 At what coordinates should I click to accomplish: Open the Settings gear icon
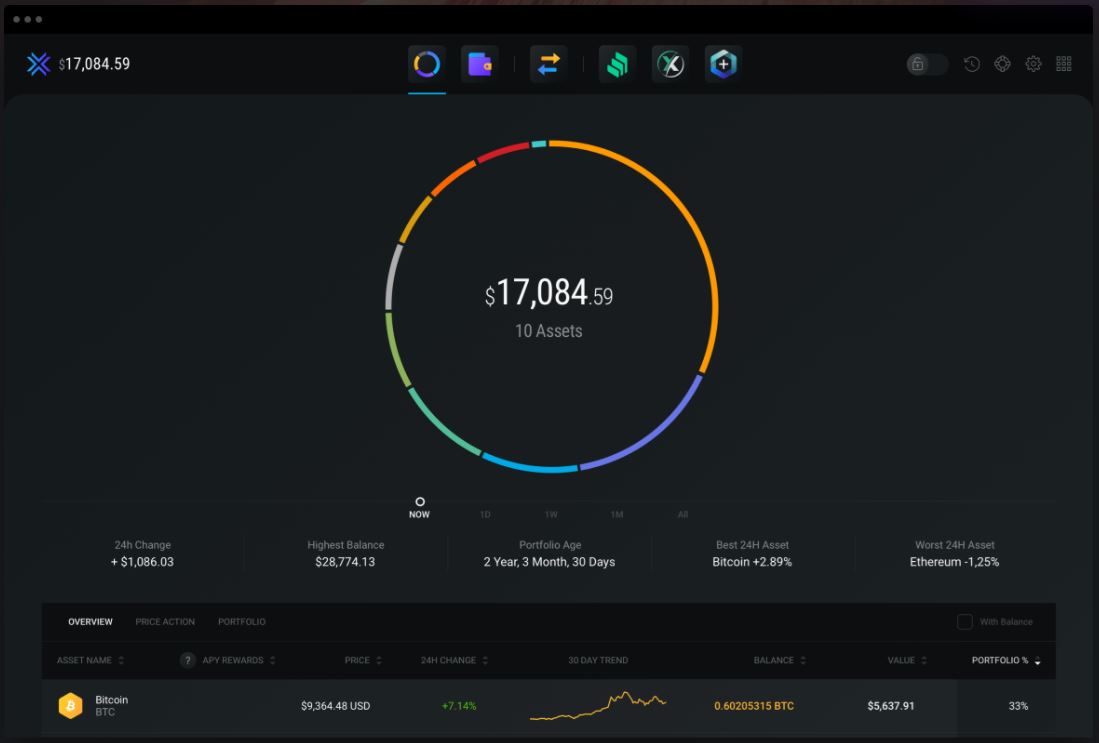pos(1033,64)
